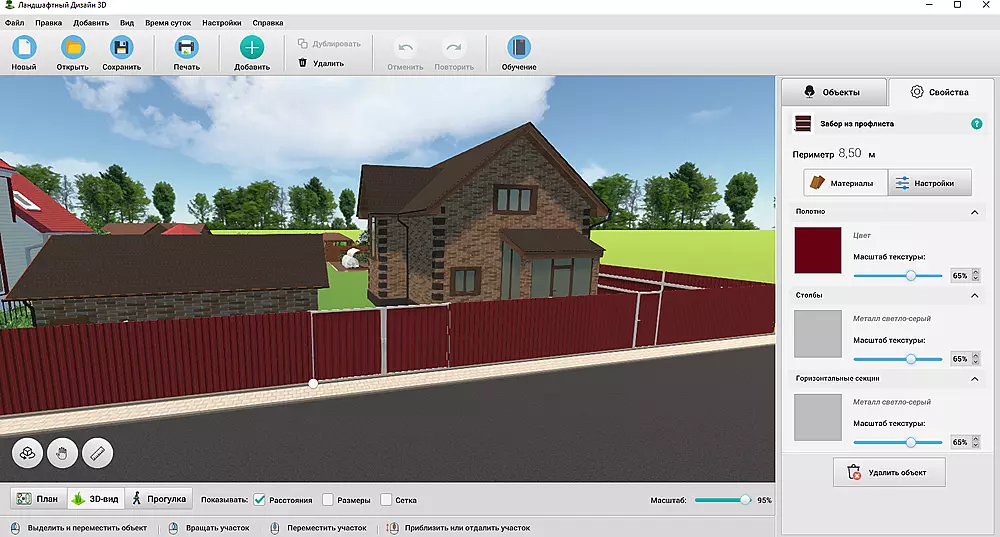
Task: Toggle the Расстояния checkbox
Action: coord(259,500)
